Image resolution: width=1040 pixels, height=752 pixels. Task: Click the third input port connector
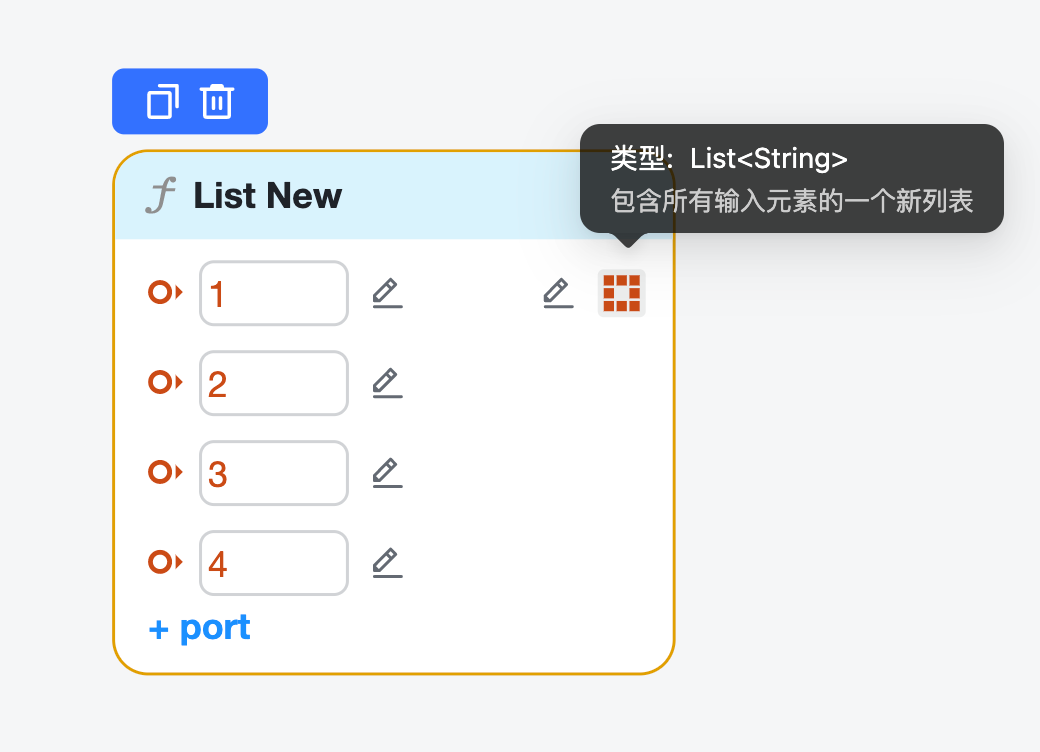pos(163,473)
